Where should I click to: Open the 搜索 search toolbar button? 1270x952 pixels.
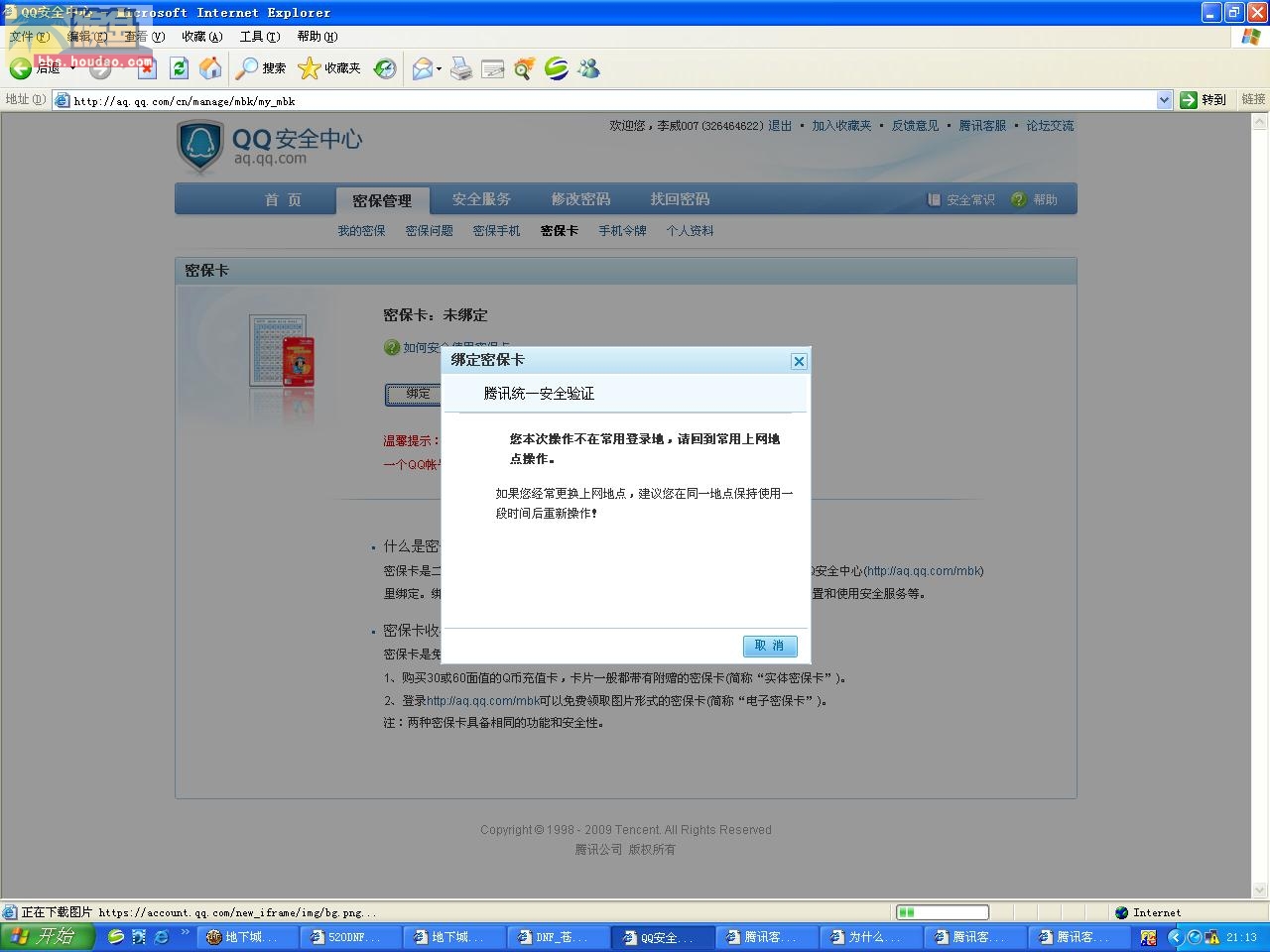coord(262,67)
